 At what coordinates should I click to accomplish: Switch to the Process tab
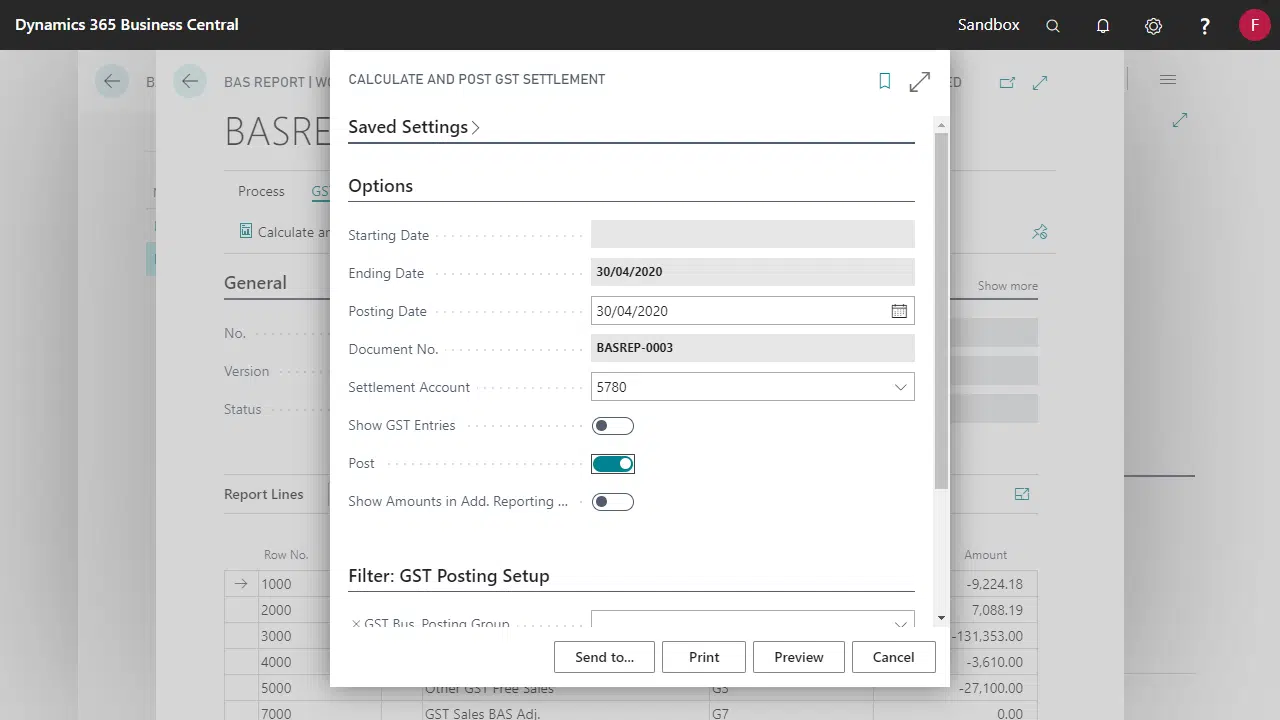(261, 191)
